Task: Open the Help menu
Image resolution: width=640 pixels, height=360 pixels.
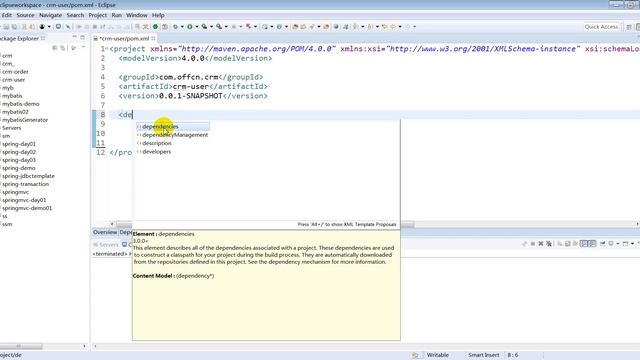Action: 158,15
